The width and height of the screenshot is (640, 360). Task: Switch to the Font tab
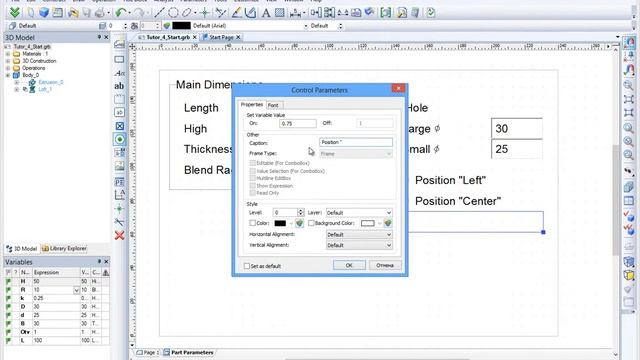click(273, 105)
